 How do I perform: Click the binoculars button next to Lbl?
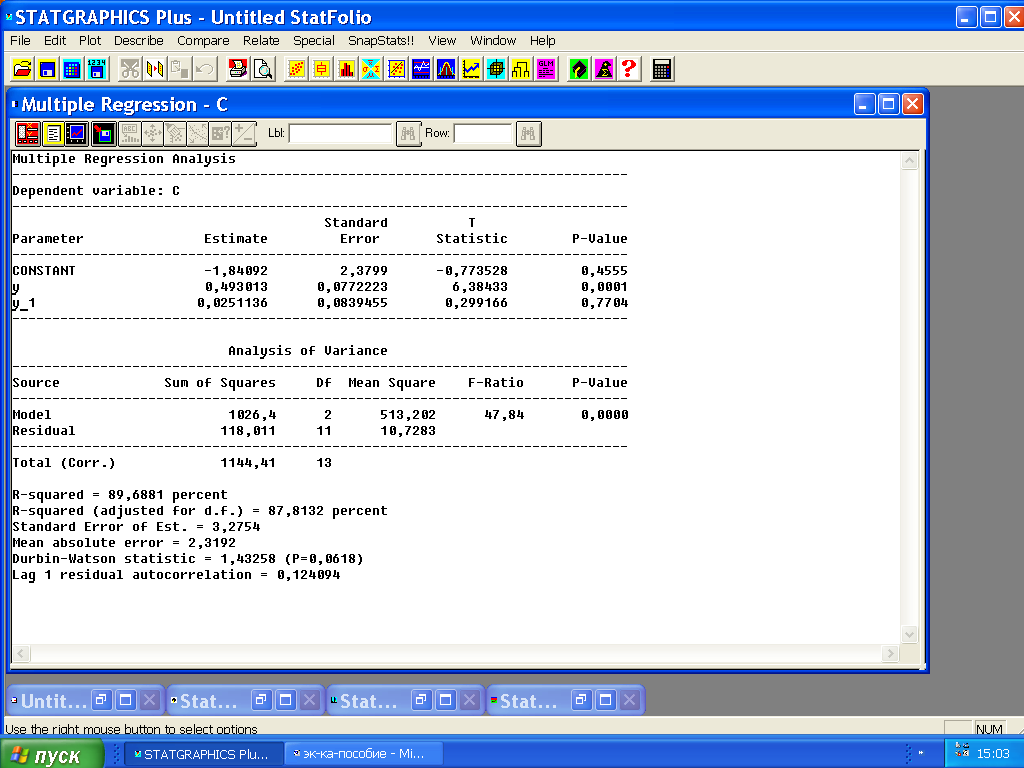click(x=408, y=133)
